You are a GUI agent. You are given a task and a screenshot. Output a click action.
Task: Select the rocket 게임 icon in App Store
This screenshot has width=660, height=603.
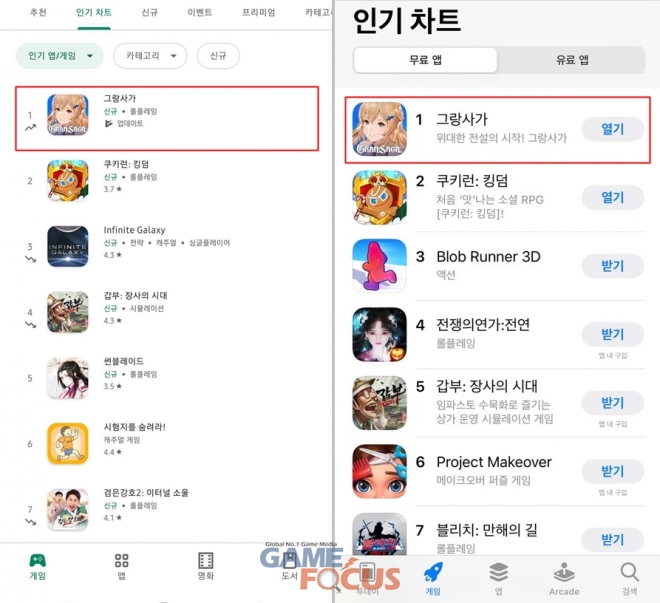pos(433,572)
